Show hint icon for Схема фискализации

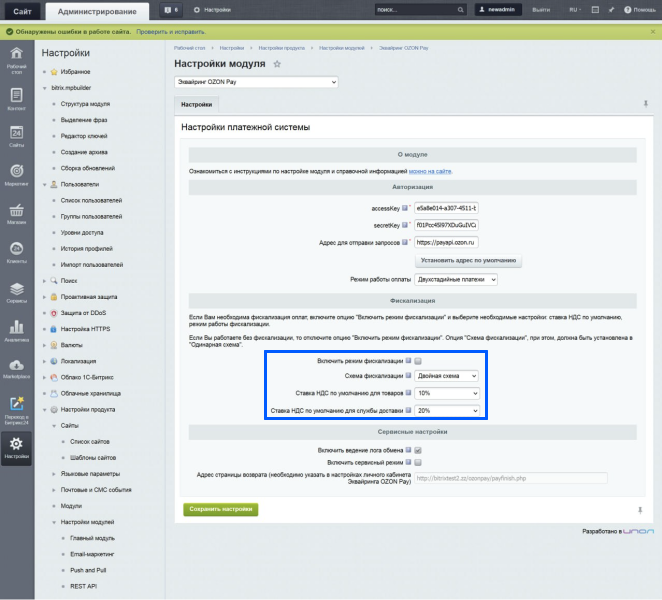click(x=408, y=375)
